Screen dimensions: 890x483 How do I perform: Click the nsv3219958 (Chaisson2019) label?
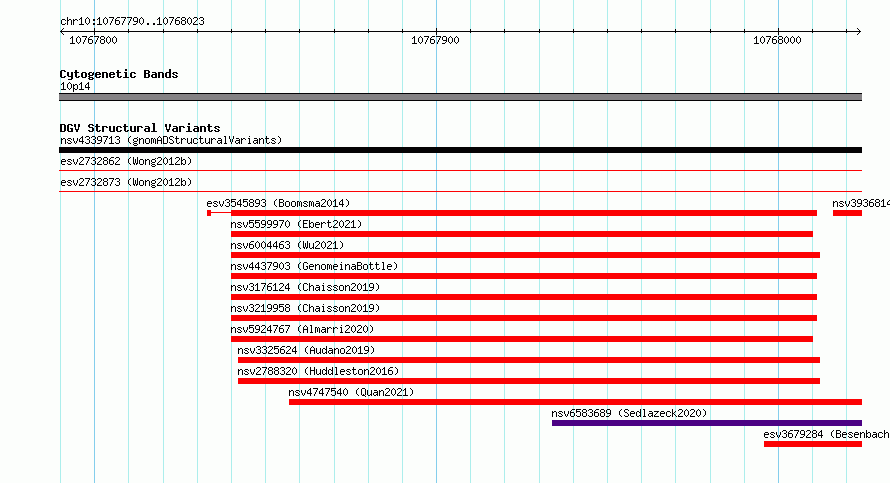pos(305,308)
